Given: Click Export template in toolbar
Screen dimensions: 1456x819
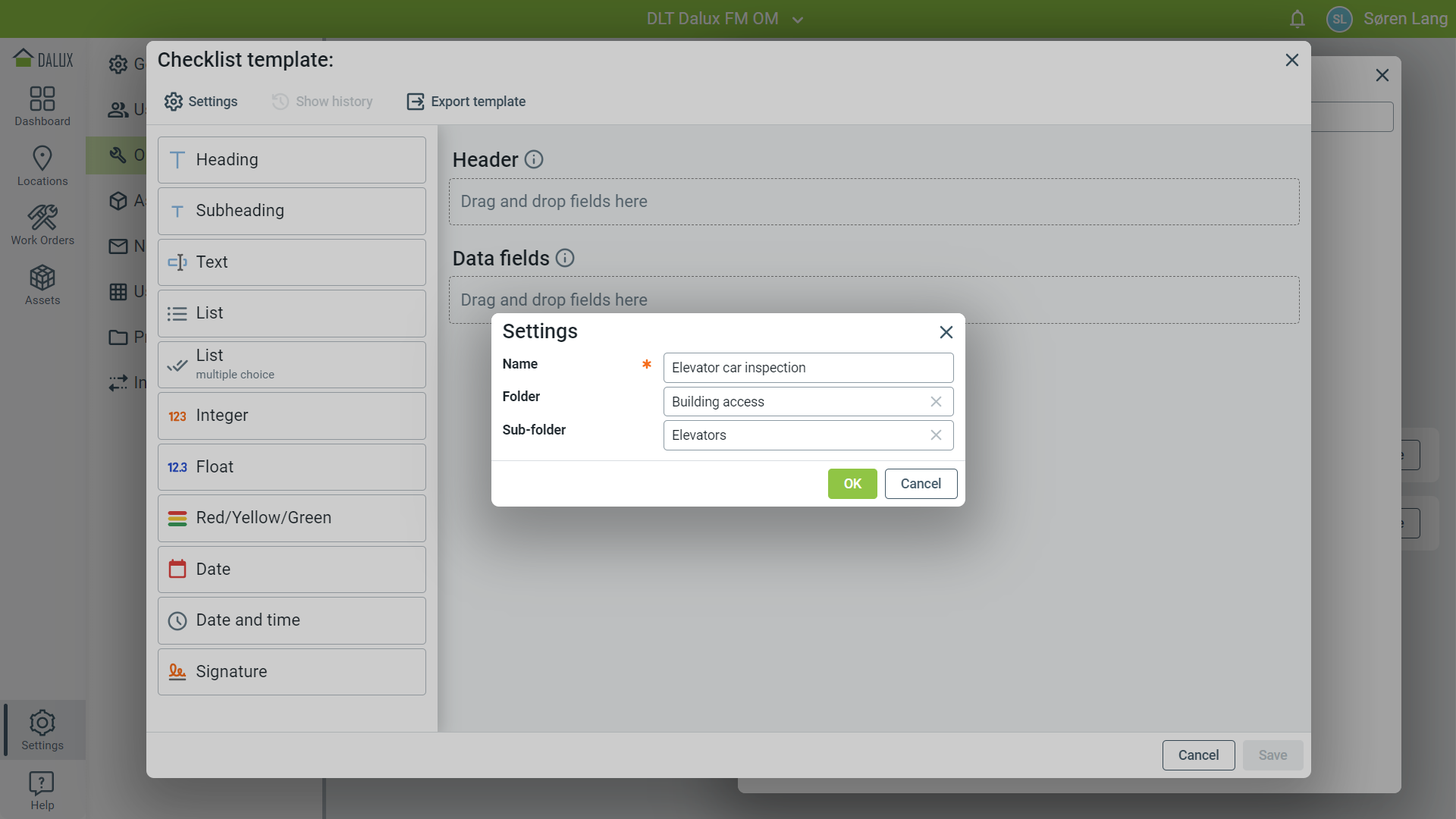Looking at the screenshot, I should coord(466,102).
